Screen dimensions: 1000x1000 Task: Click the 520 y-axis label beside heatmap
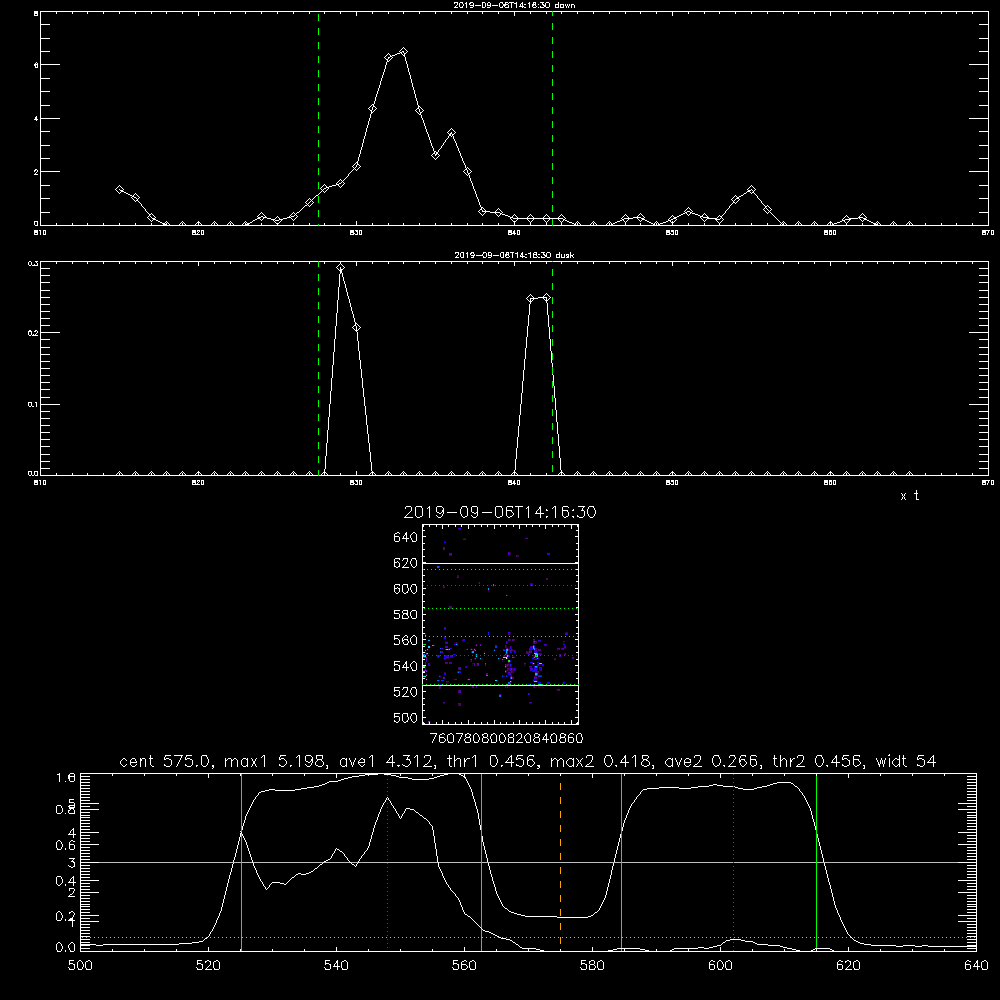(405, 692)
